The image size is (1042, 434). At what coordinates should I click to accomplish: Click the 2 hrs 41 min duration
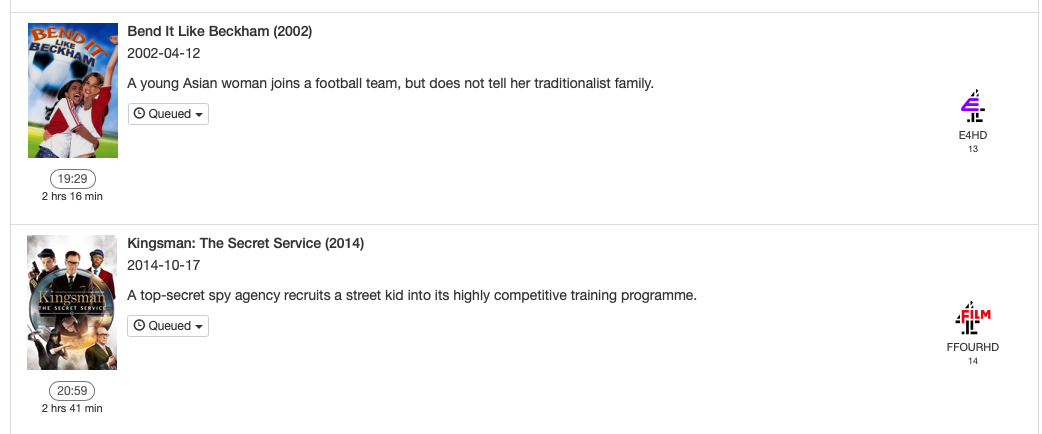pos(72,408)
